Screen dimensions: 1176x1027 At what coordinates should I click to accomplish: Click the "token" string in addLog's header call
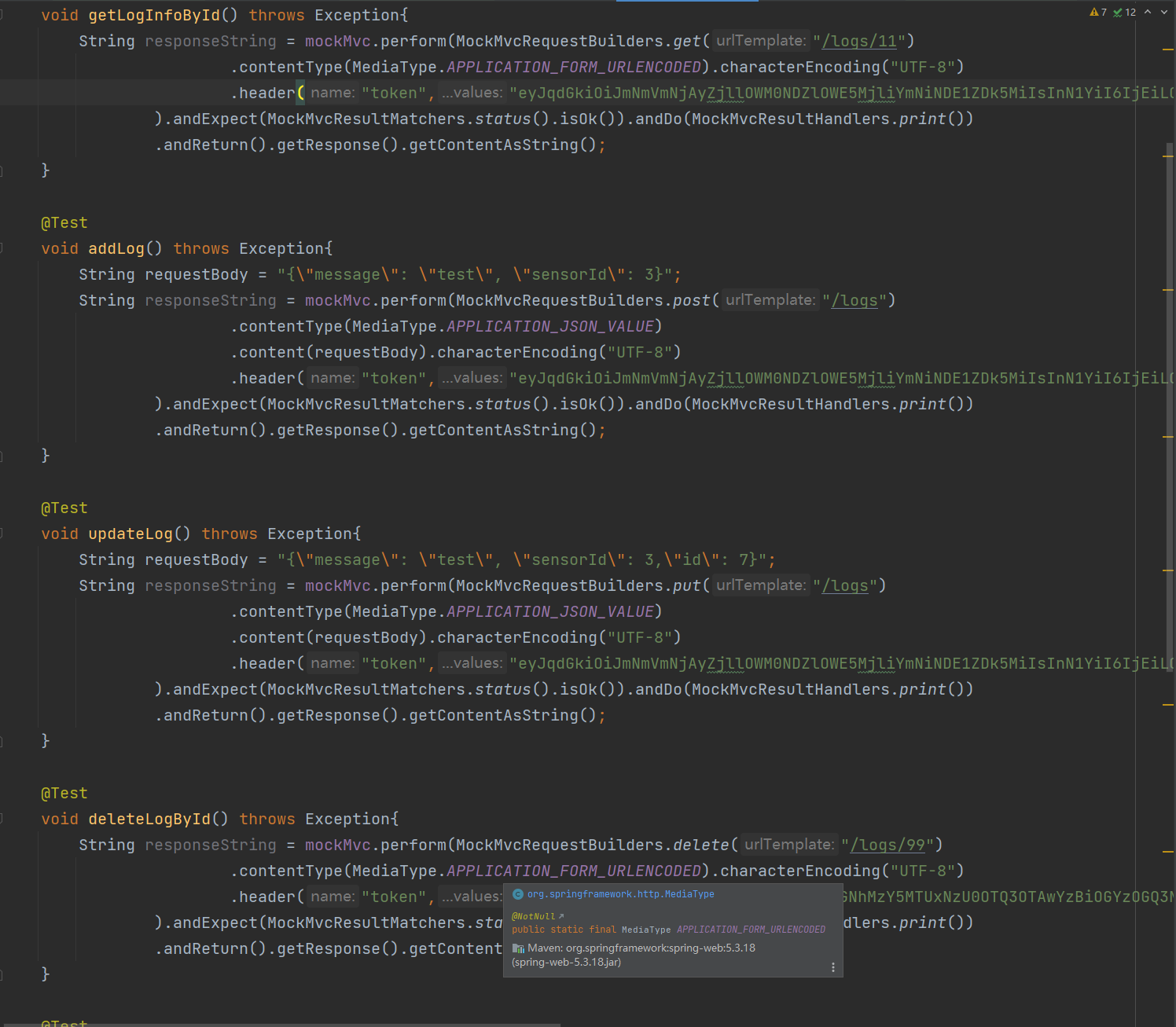click(x=394, y=378)
